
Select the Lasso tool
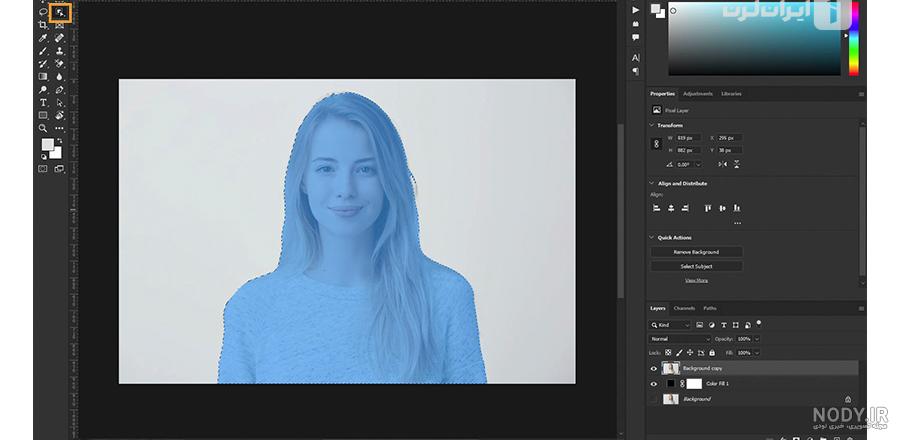pos(43,11)
